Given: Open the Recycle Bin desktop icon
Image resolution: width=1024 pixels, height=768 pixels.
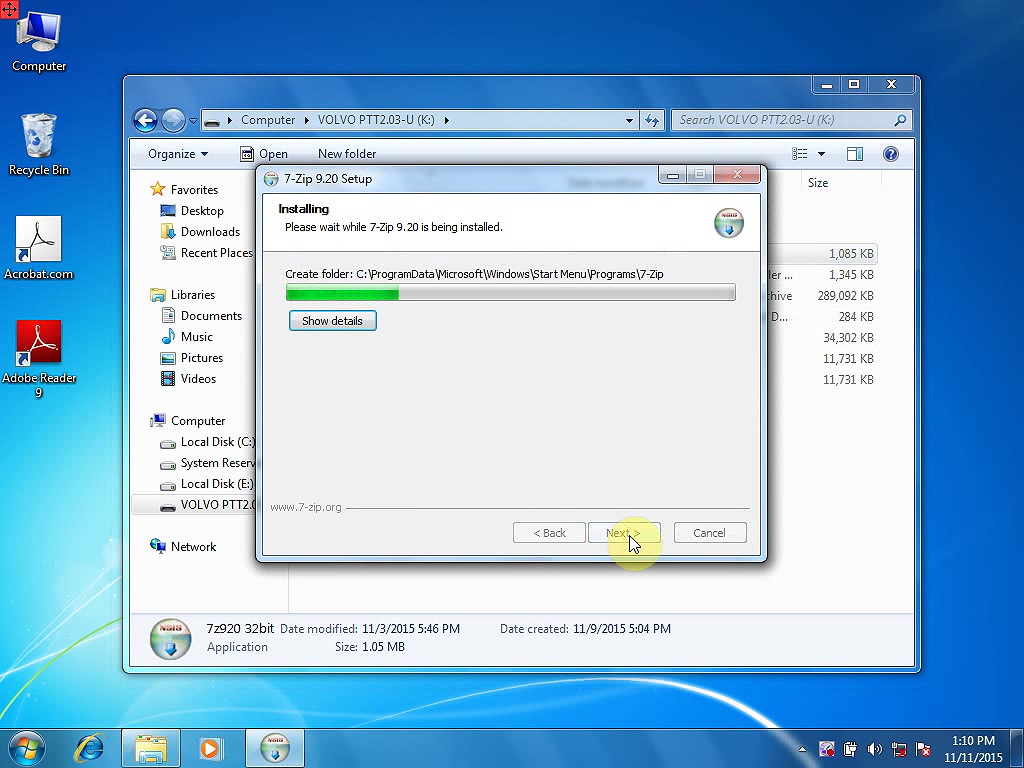Looking at the screenshot, I should pos(39,144).
